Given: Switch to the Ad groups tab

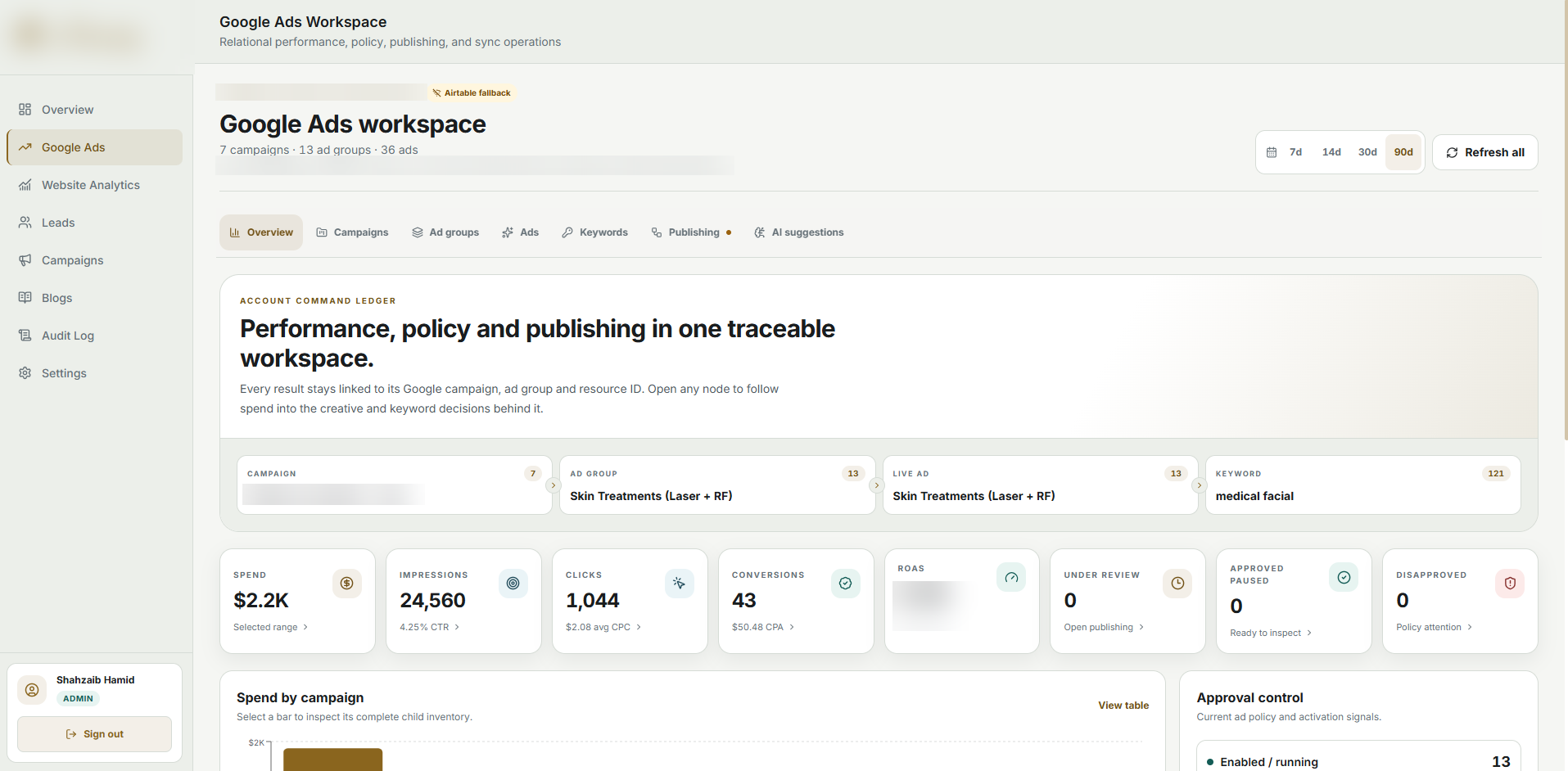Looking at the screenshot, I should 445,232.
